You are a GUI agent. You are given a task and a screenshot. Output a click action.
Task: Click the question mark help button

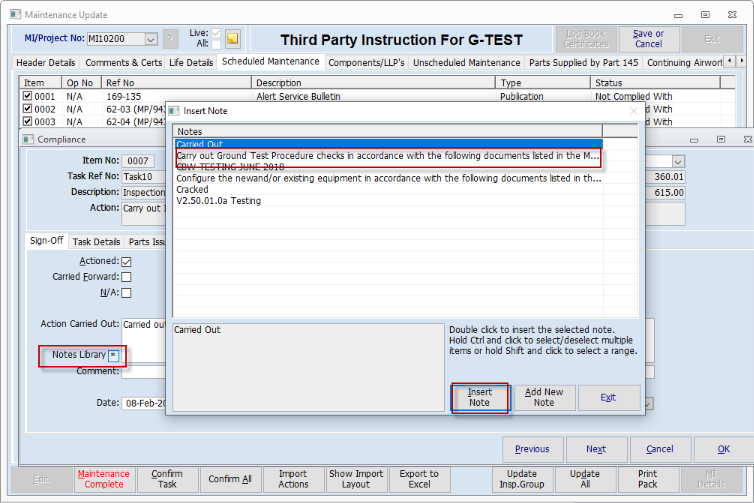click(x=171, y=39)
